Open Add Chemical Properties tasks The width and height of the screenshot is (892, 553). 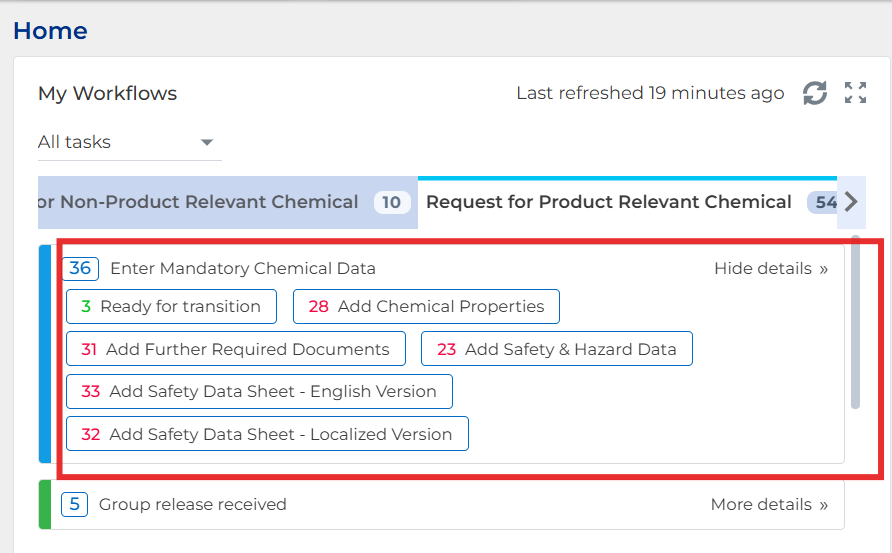(426, 307)
